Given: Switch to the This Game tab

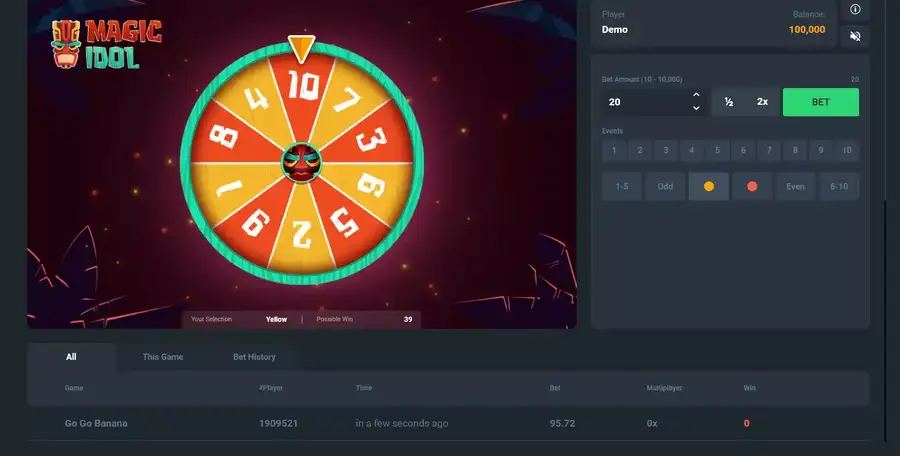Looking at the screenshot, I should tap(163, 357).
